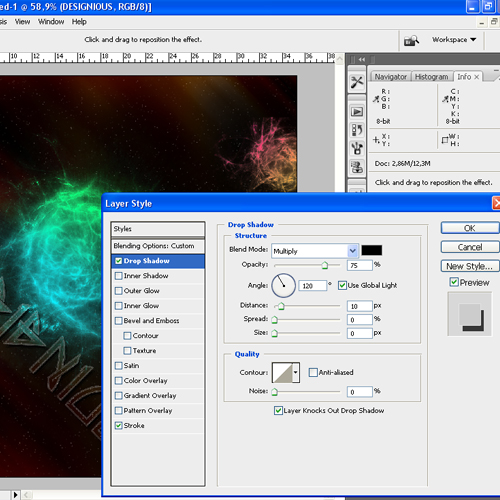
Task: Disable the Stroke checkbox
Action: click(x=118, y=426)
